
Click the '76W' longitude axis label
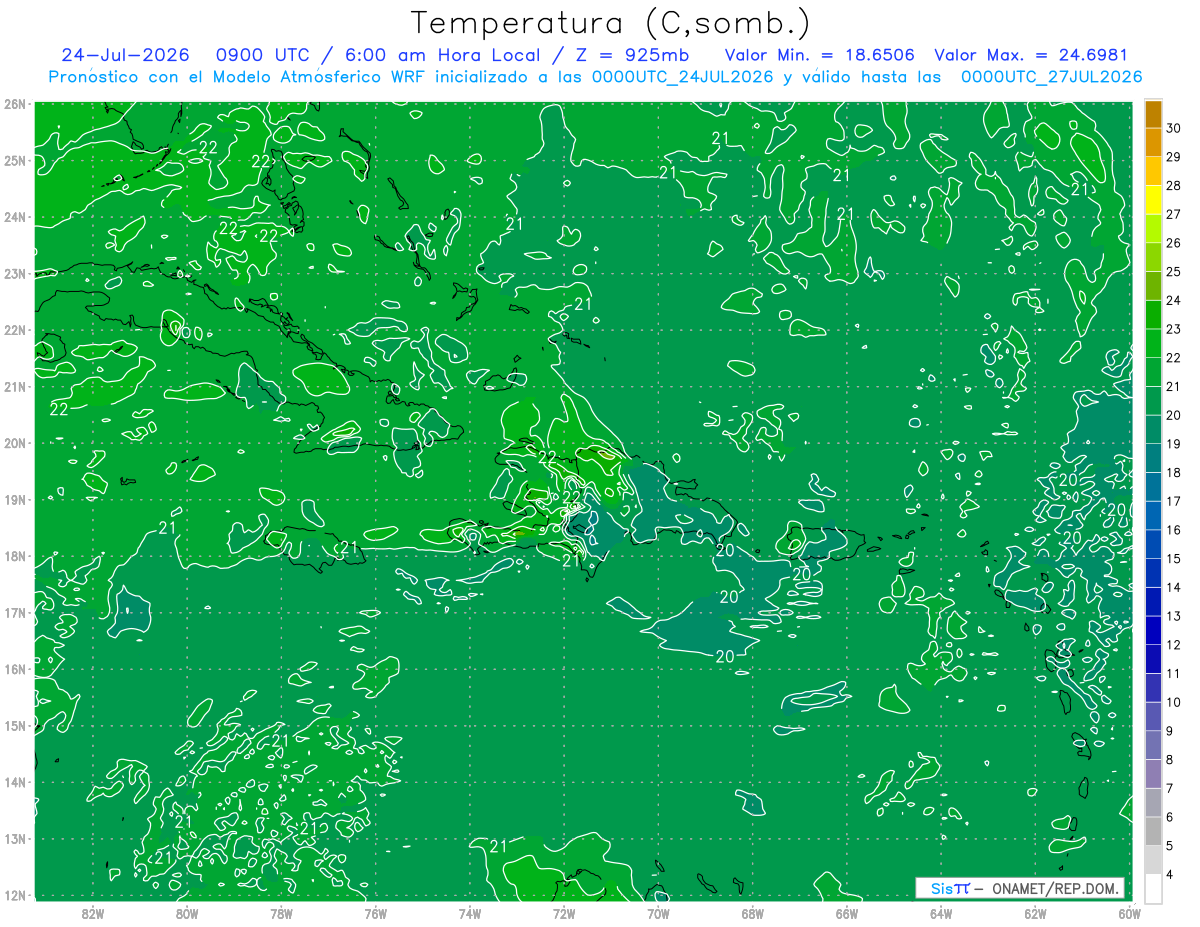(376, 912)
